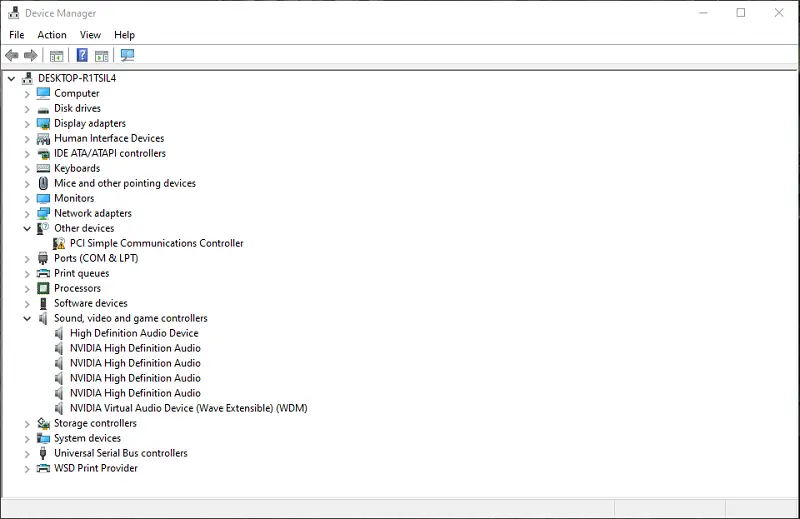
Task: Open the View menu
Action: [x=90, y=35]
